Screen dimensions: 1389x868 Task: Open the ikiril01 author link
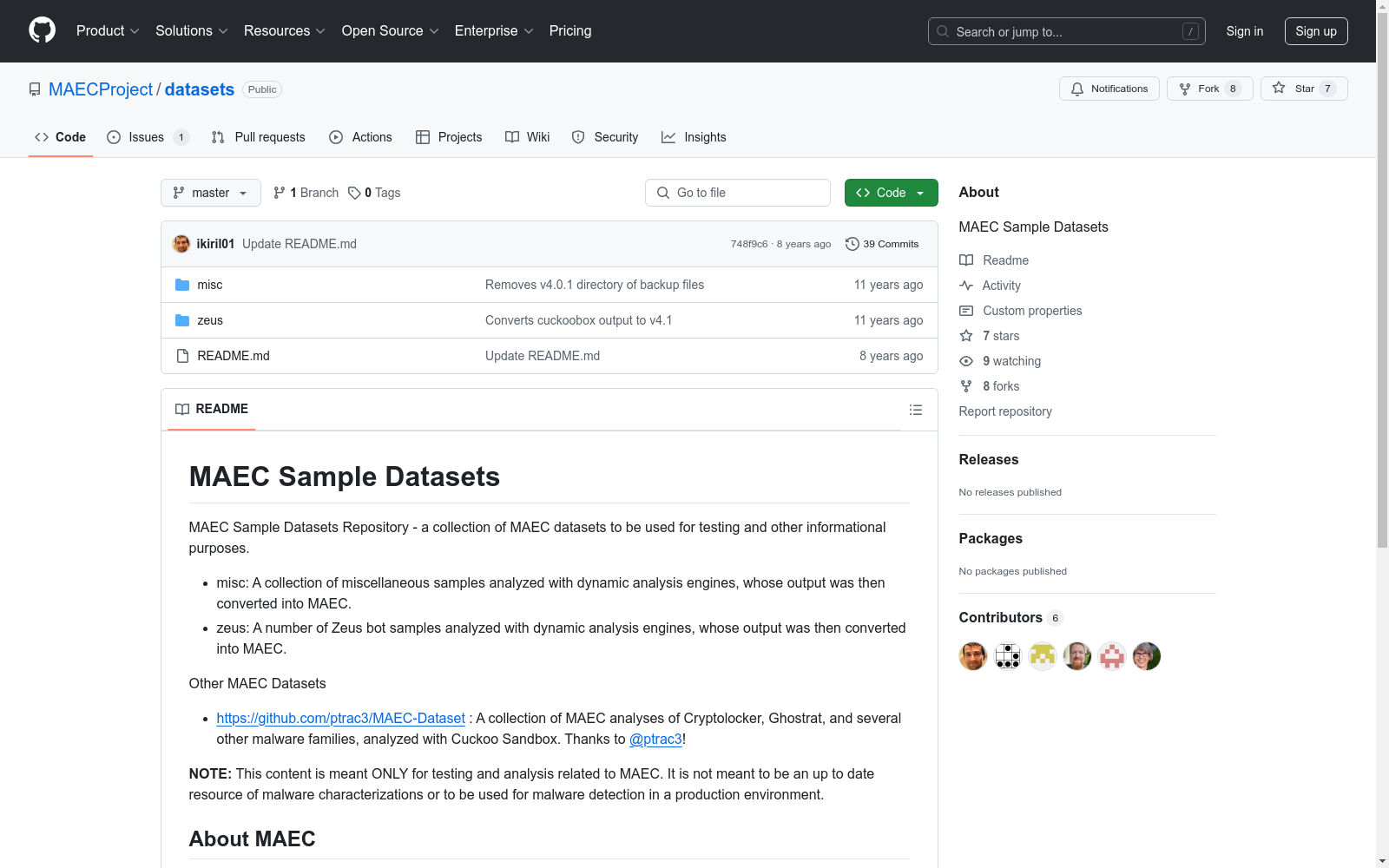pyautogui.click(x=215, y=244)
